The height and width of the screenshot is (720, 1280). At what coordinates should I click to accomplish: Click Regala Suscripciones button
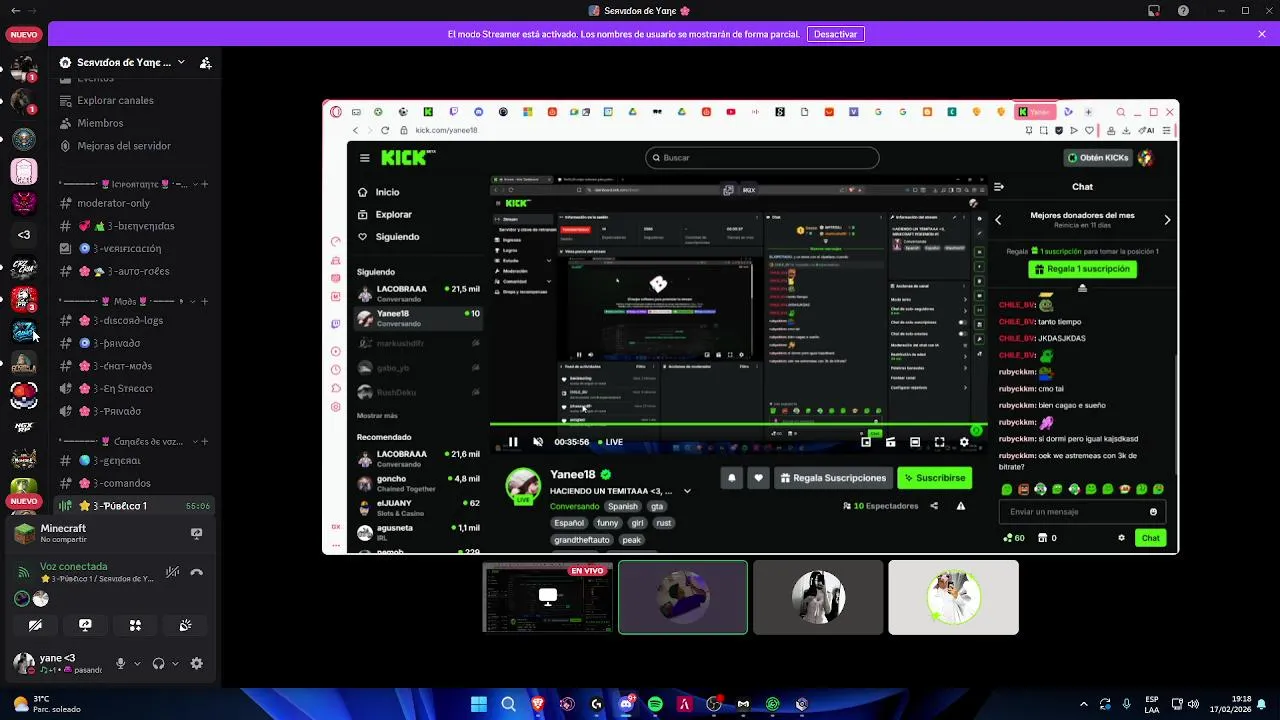coord(833,478)
